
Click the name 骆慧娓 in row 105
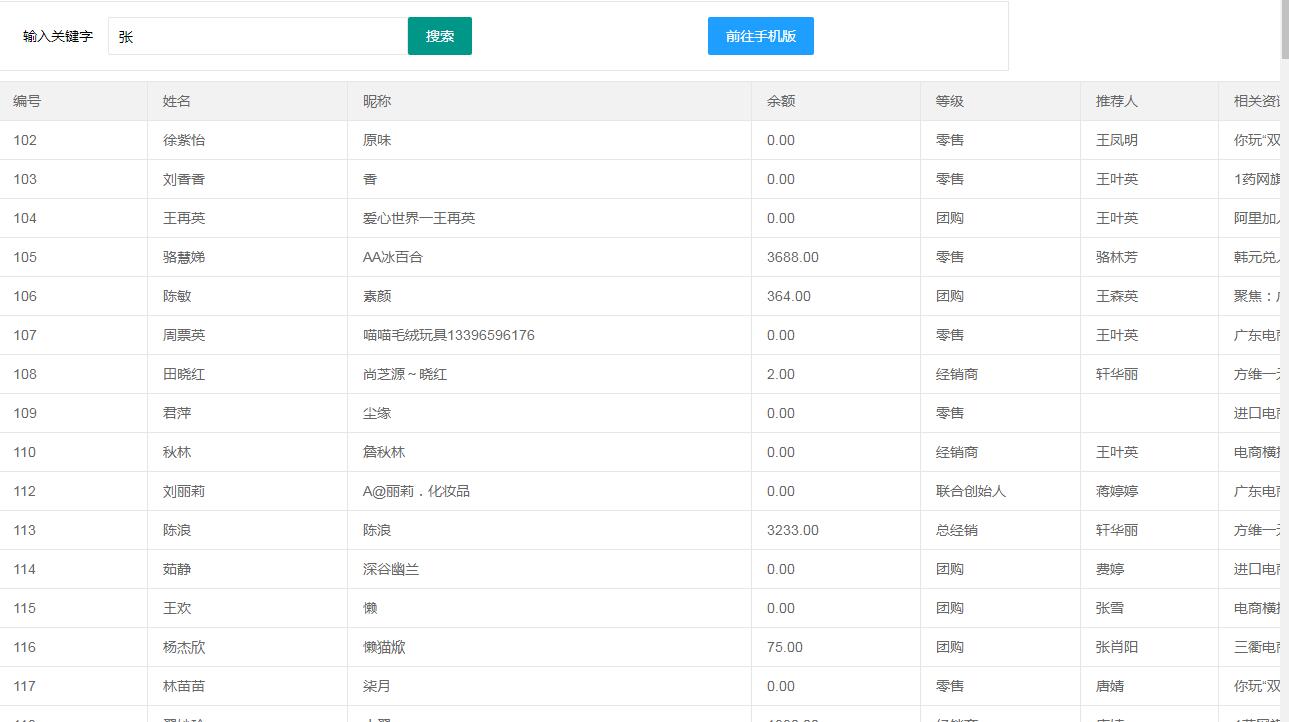pyautogui.click(x=185, y=257)
